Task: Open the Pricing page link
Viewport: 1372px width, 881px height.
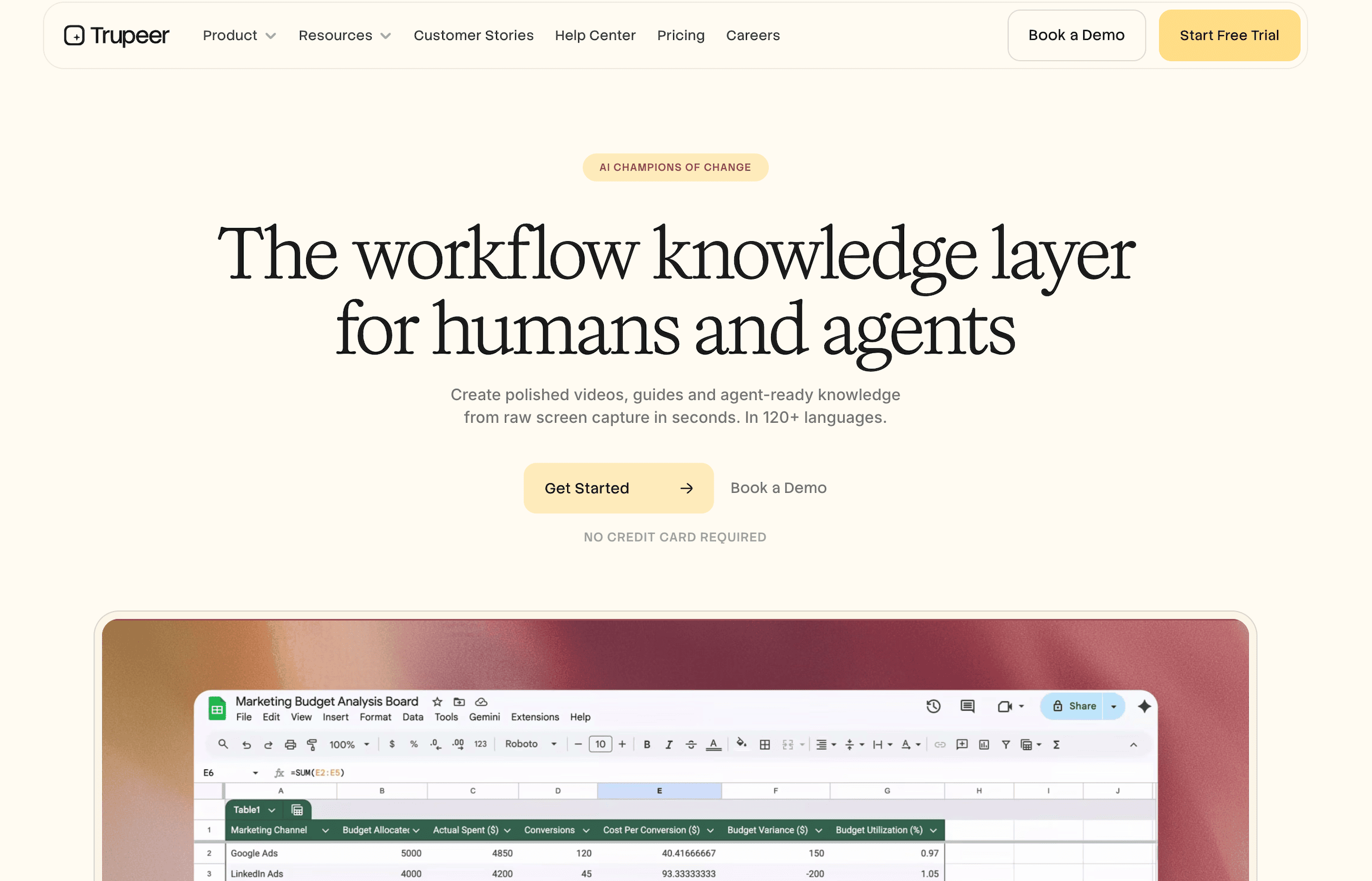Action: click(680, 36)
